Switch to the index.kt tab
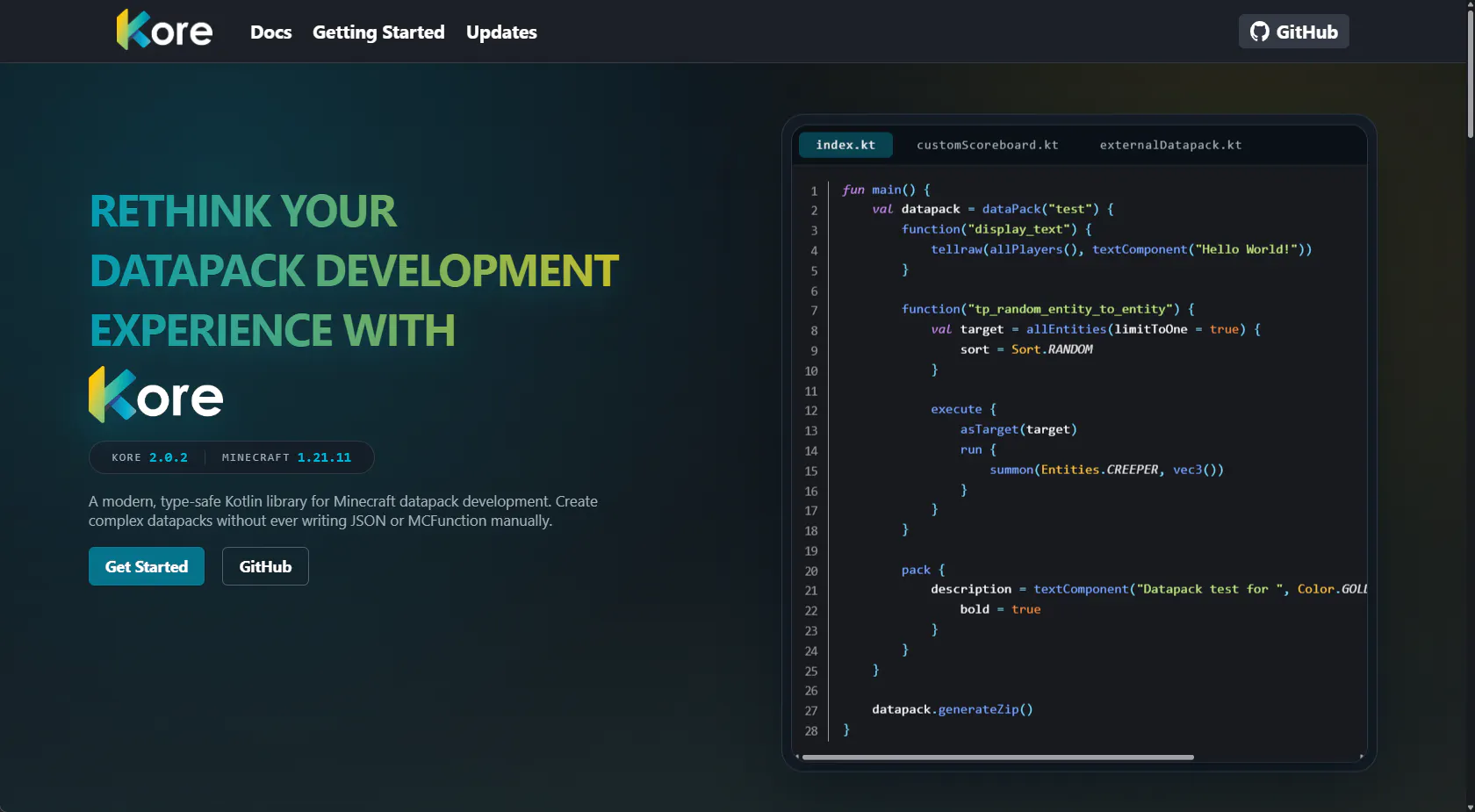The height and width of the screenshot is (812, 1475). (845, 145)
